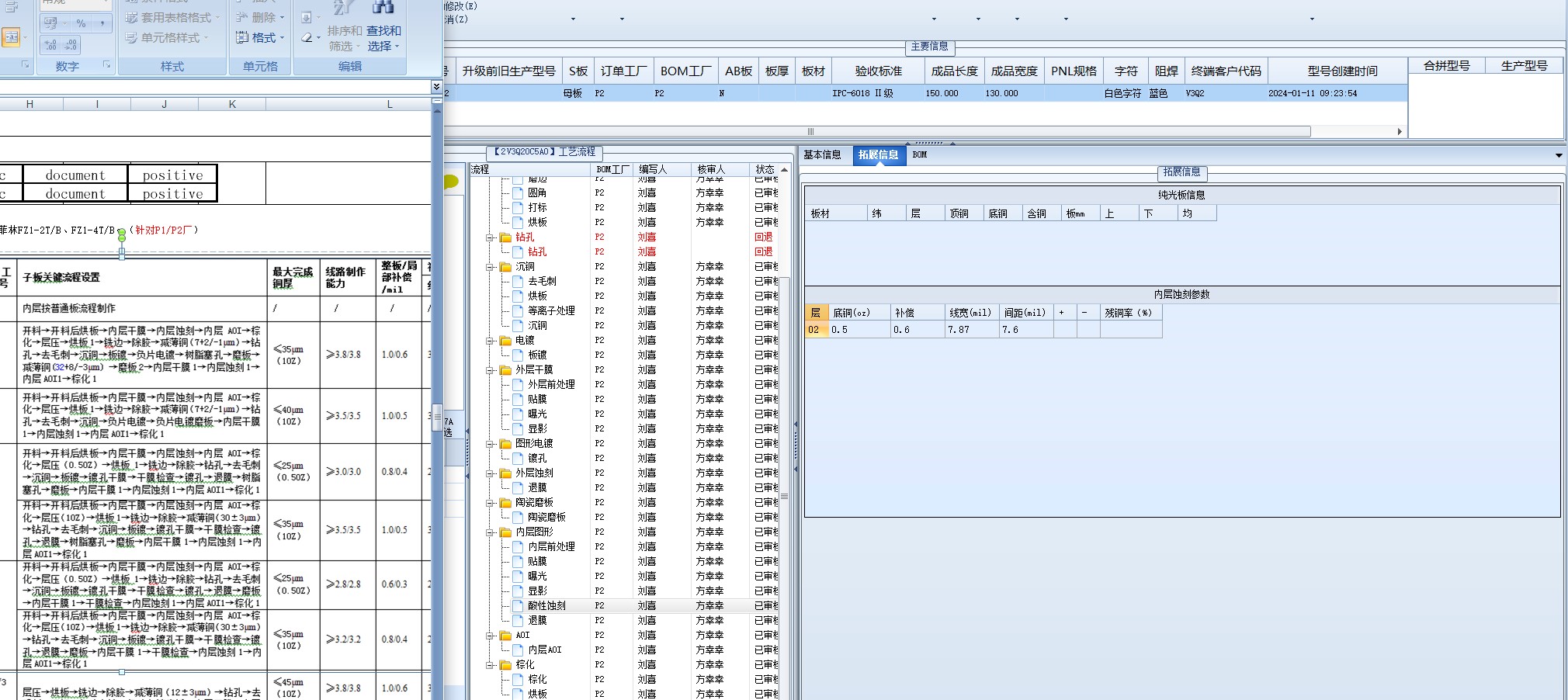Collapse the 钻孔 tree node
Viewport: 1568px width, 700px height.
490,237
